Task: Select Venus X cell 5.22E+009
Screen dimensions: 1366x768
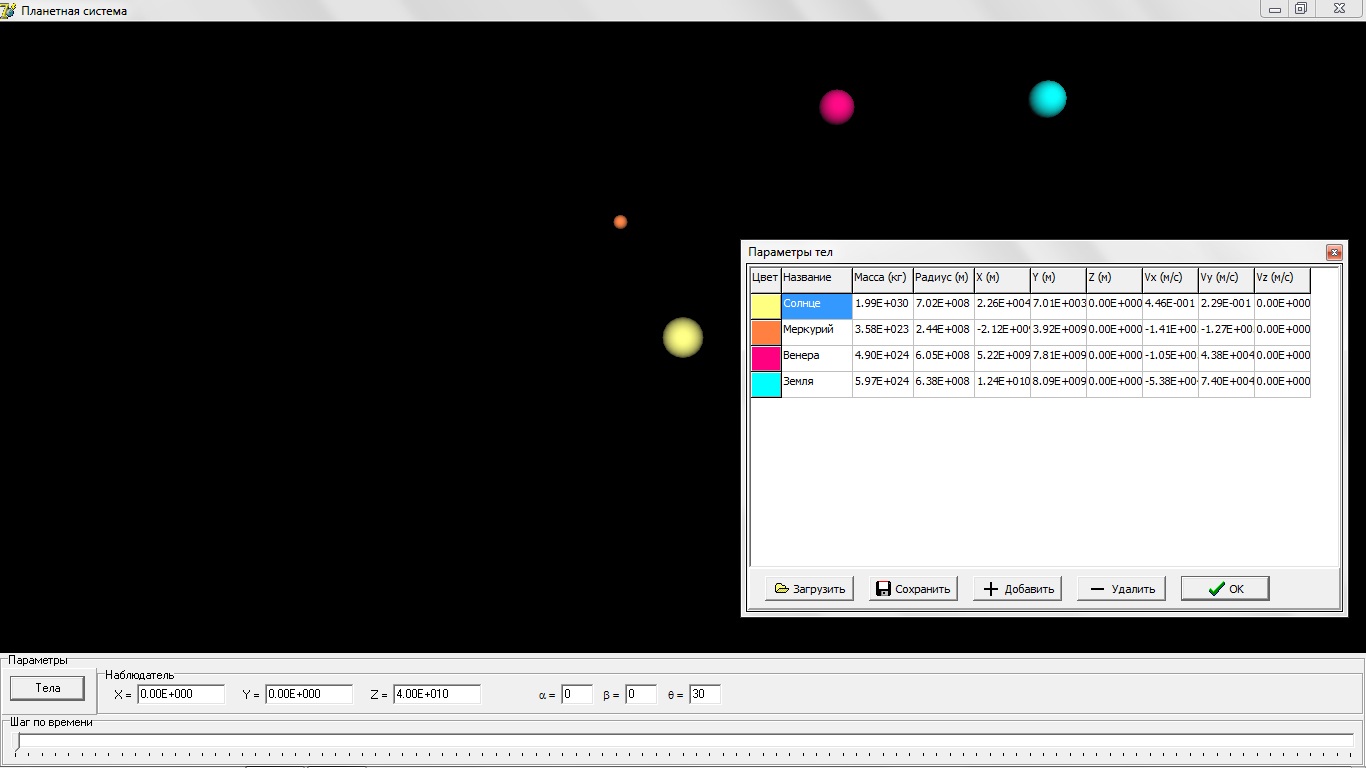Action: pyautogui.click(x=1002, y=358)
